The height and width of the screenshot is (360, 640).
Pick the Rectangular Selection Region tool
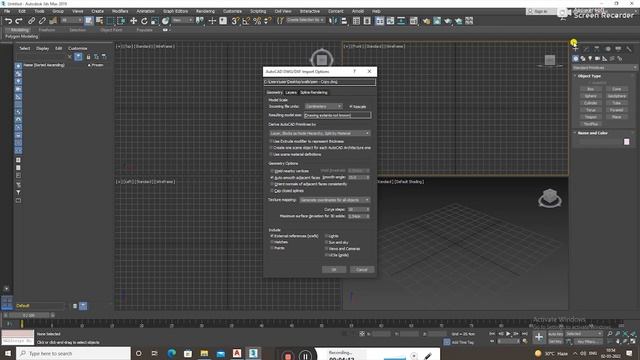[110, 21]
